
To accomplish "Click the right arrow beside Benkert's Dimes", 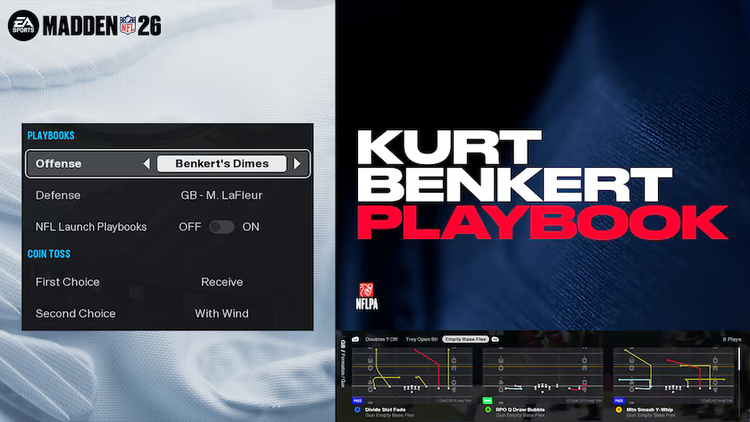I will 297,164.
